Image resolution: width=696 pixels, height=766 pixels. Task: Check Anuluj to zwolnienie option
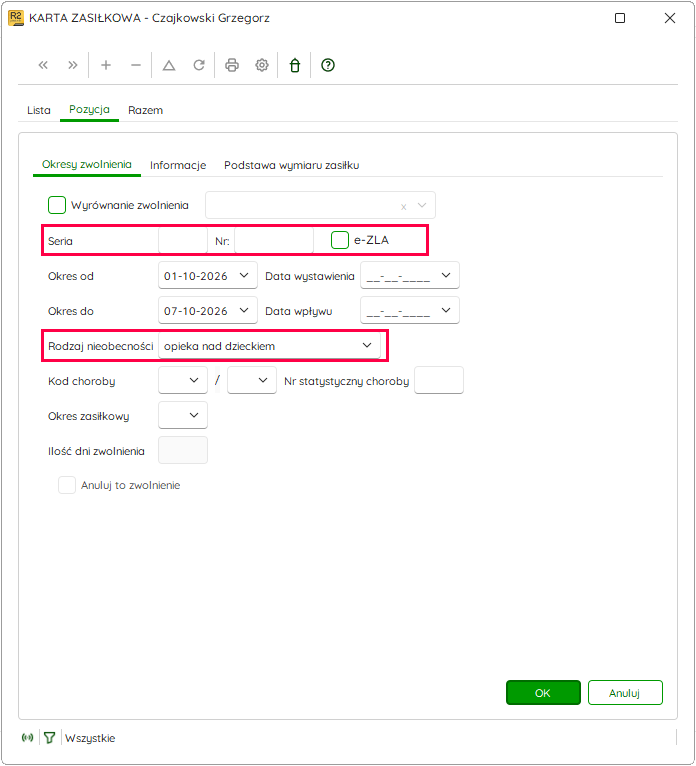click(x=67, y=485)
